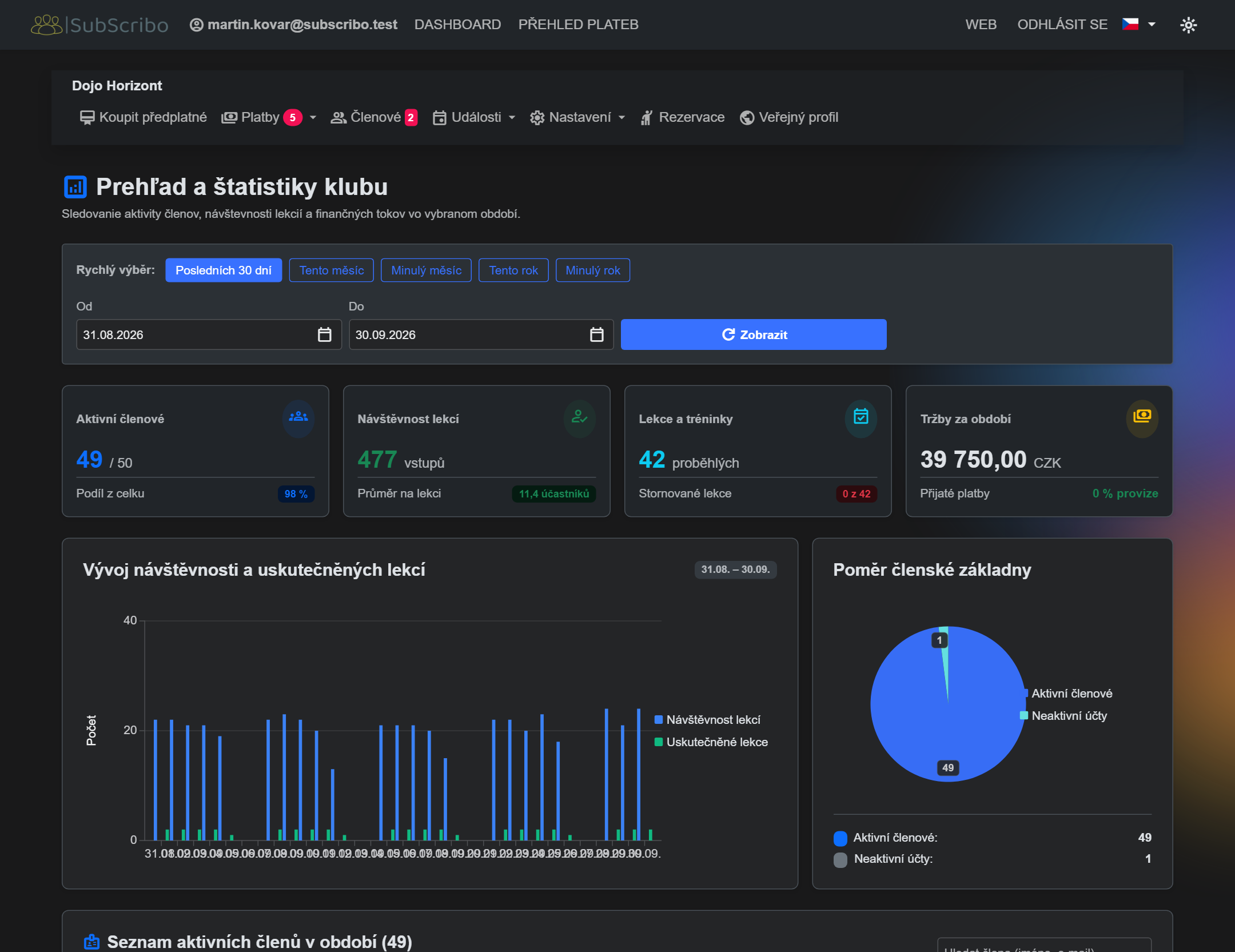The image size is (1235, 952).
Task: Expand the Nastavení dropdown
Action: click(x=577, y=117)
